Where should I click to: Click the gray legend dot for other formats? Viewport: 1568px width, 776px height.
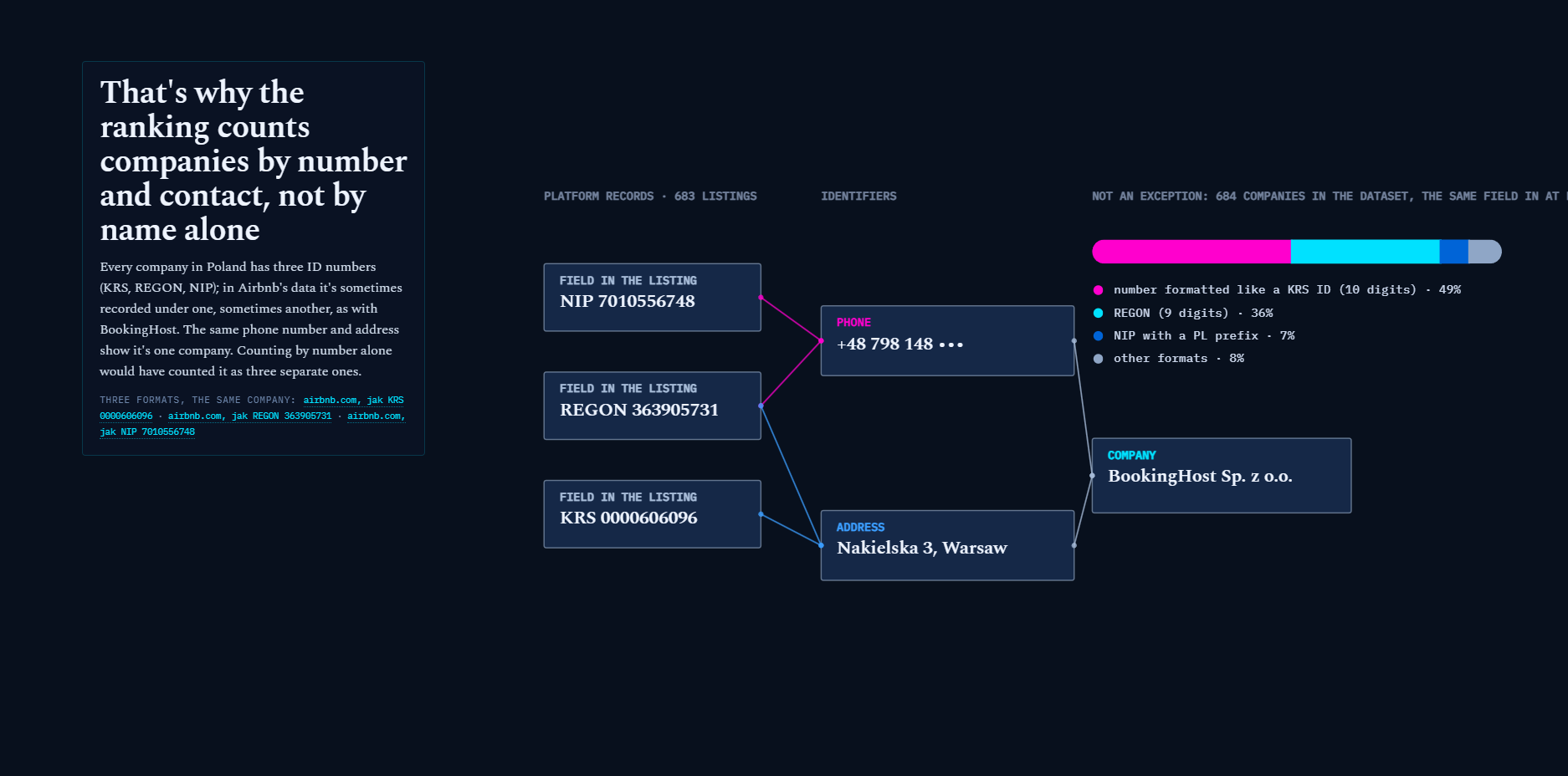point(1098,359)
